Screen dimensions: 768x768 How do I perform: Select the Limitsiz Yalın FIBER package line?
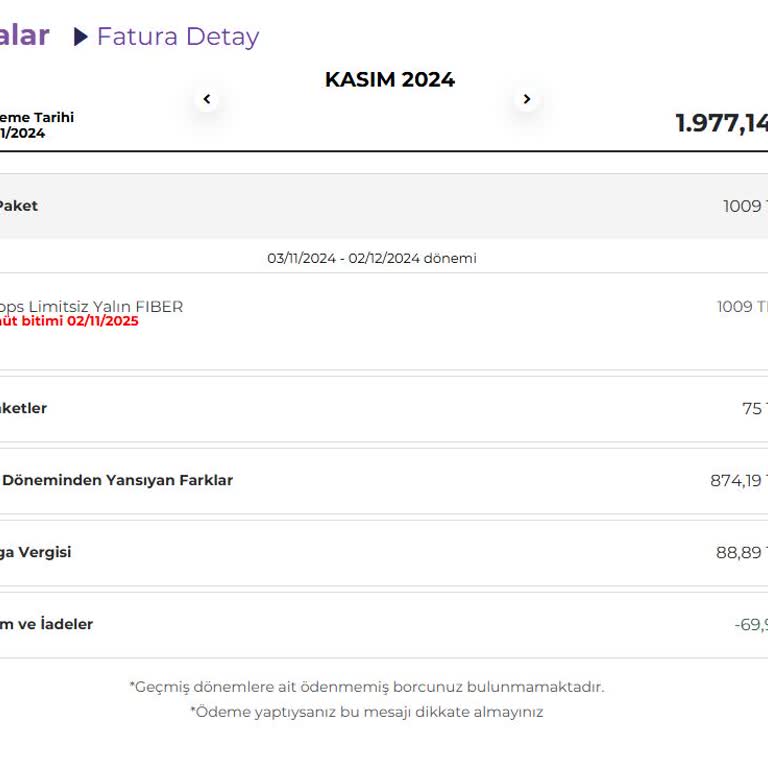91,306
